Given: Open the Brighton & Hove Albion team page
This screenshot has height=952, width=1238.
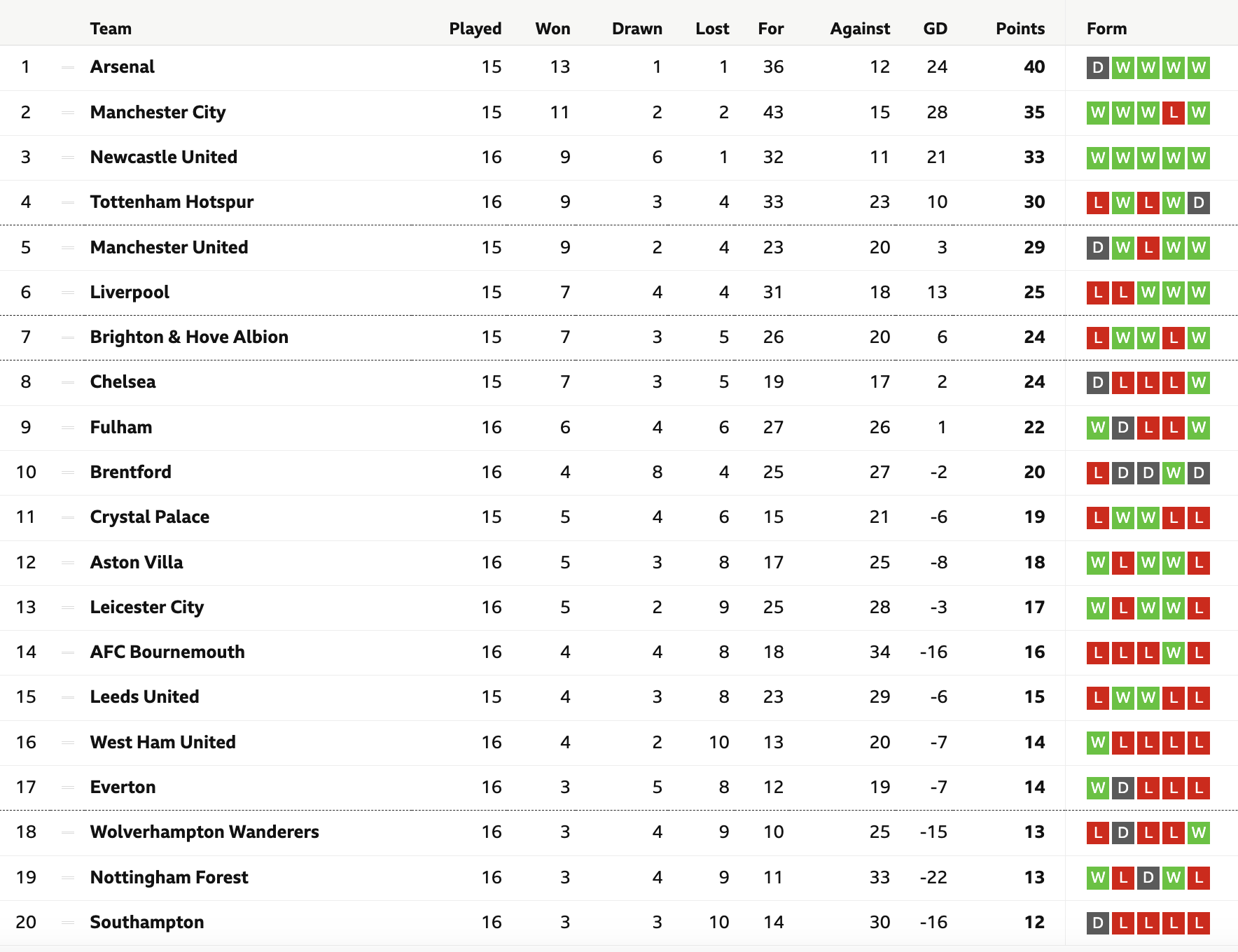Looking at the screenshot, I should click(189, 337).
